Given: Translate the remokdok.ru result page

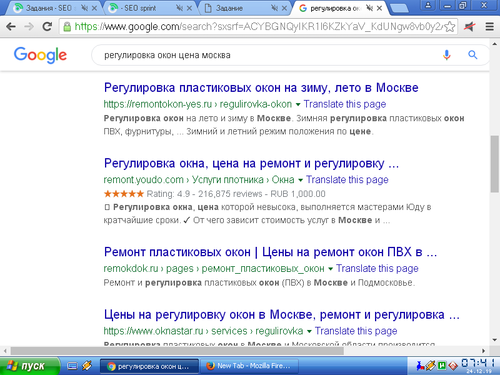Looking at the screenshot, I should pos(377,269).
